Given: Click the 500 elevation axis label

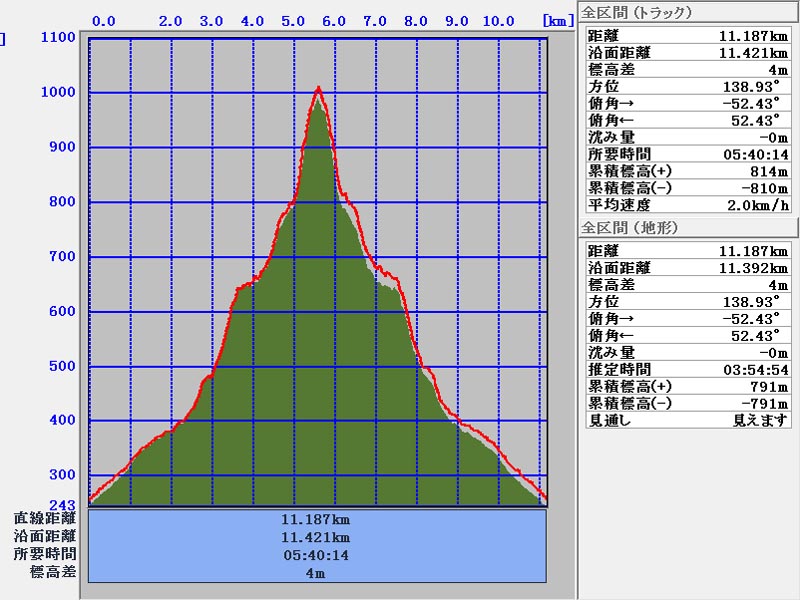Looking at the screenshot, I should (62, 366).
